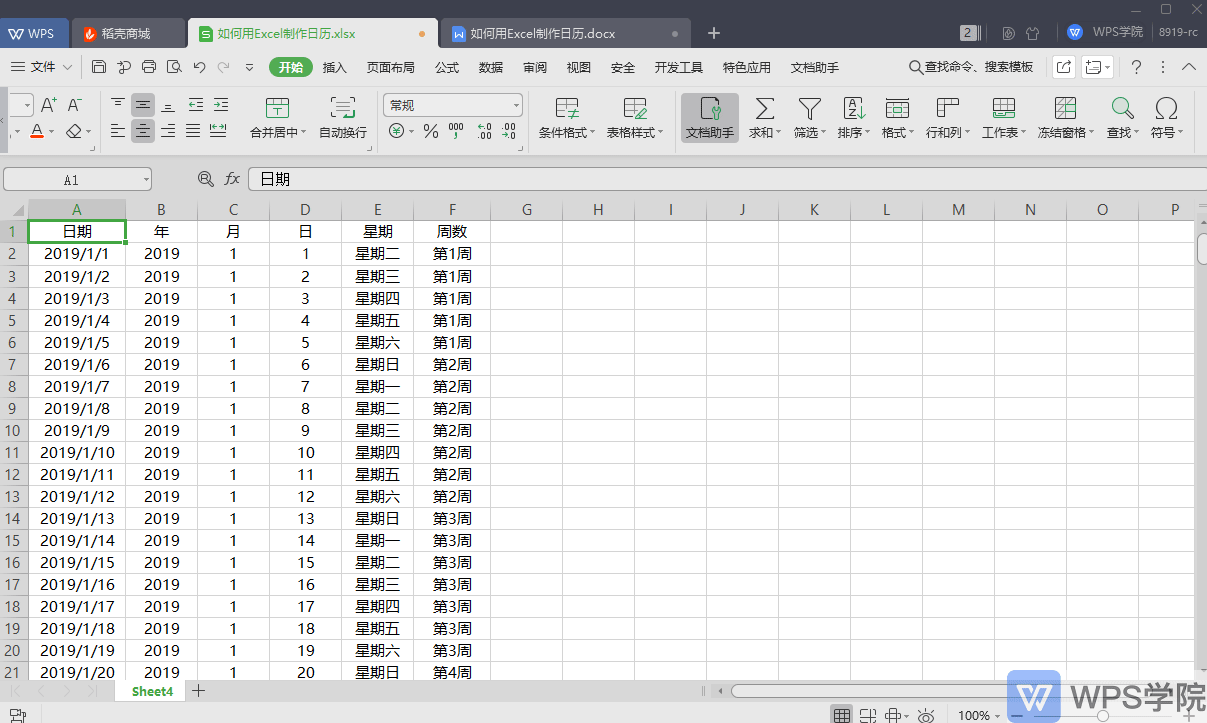1207x723 pixels.
Task: Open the 文件 file menu
Action: coord(41,67)
